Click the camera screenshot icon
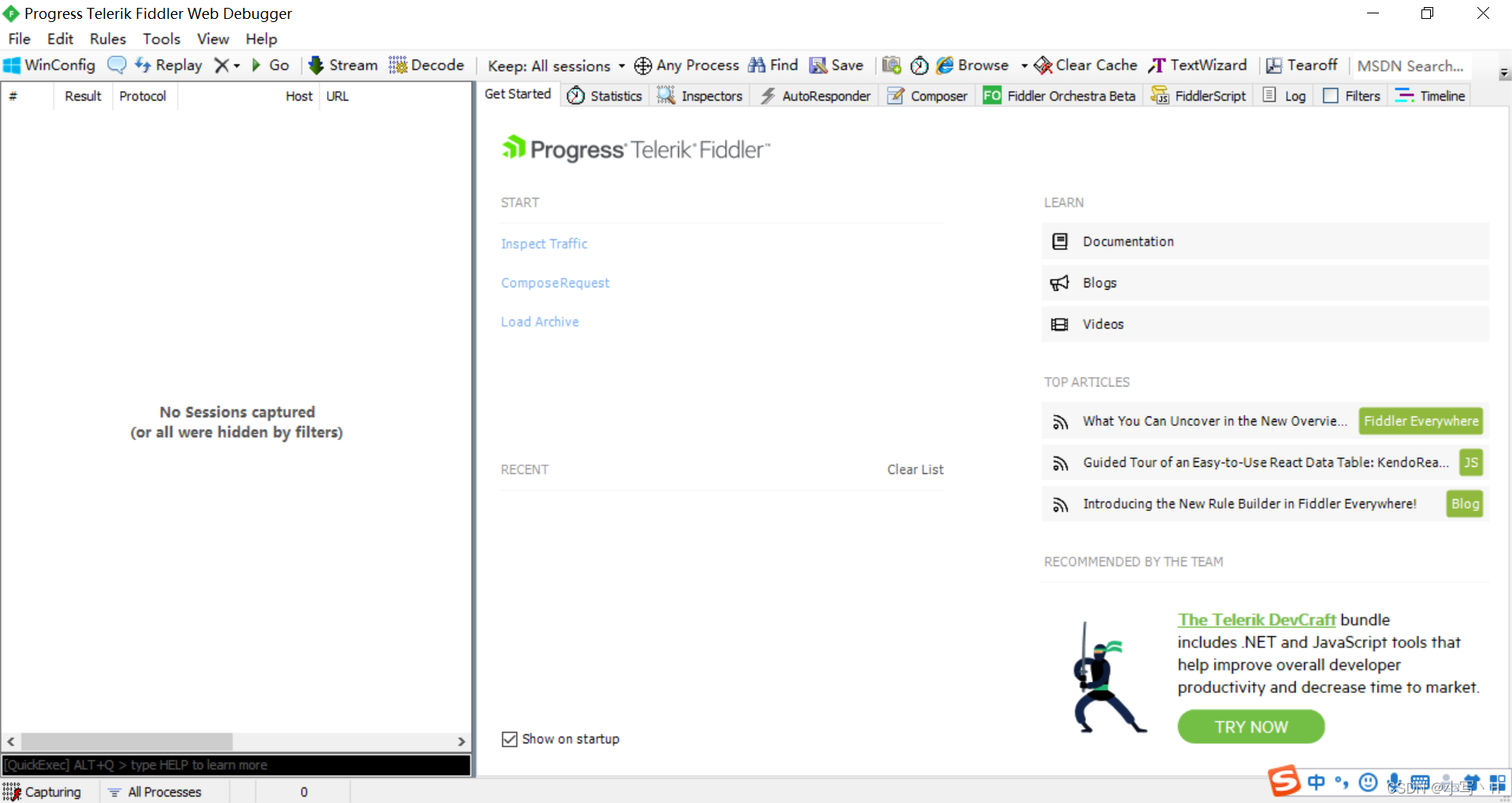 coord(891,65)
